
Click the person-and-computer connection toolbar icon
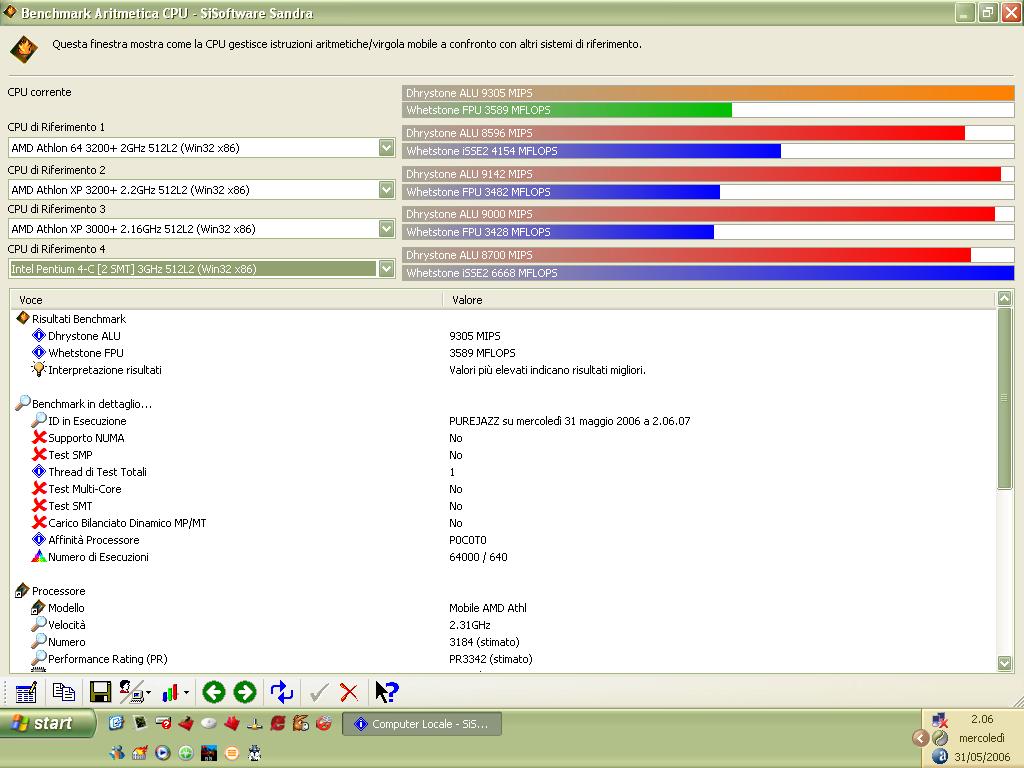(x=132, y=692)
